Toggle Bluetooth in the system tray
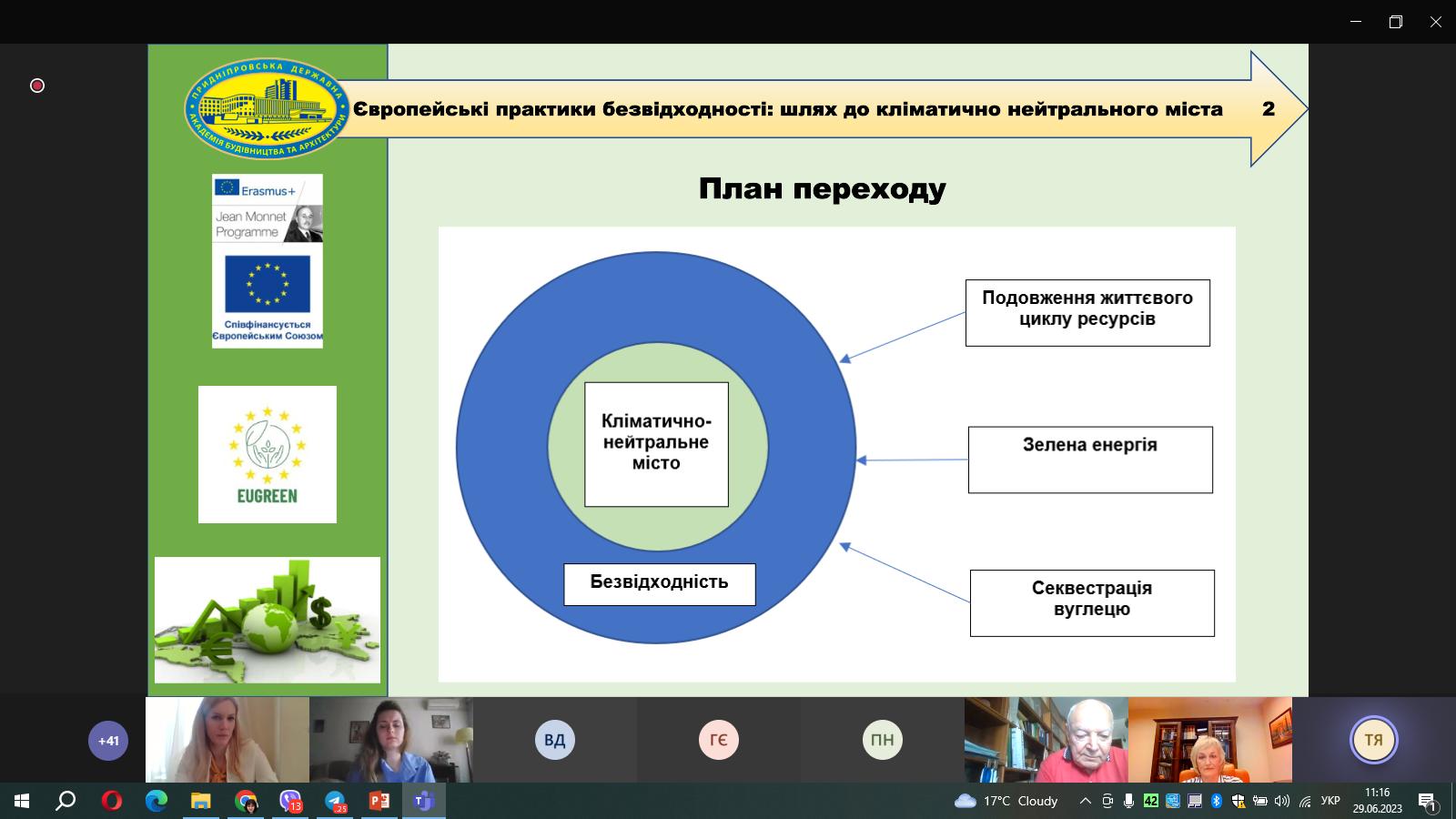Viewport: 1456px width, 819px height. pyautogui.click(x=1216, y=802)
